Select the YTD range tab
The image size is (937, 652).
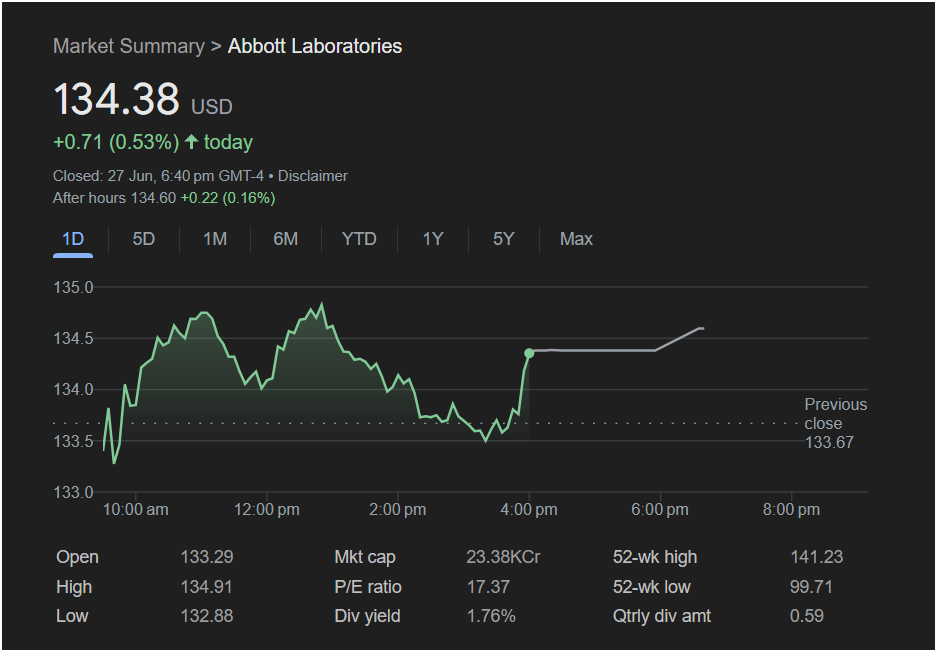[x=359, y=239]
